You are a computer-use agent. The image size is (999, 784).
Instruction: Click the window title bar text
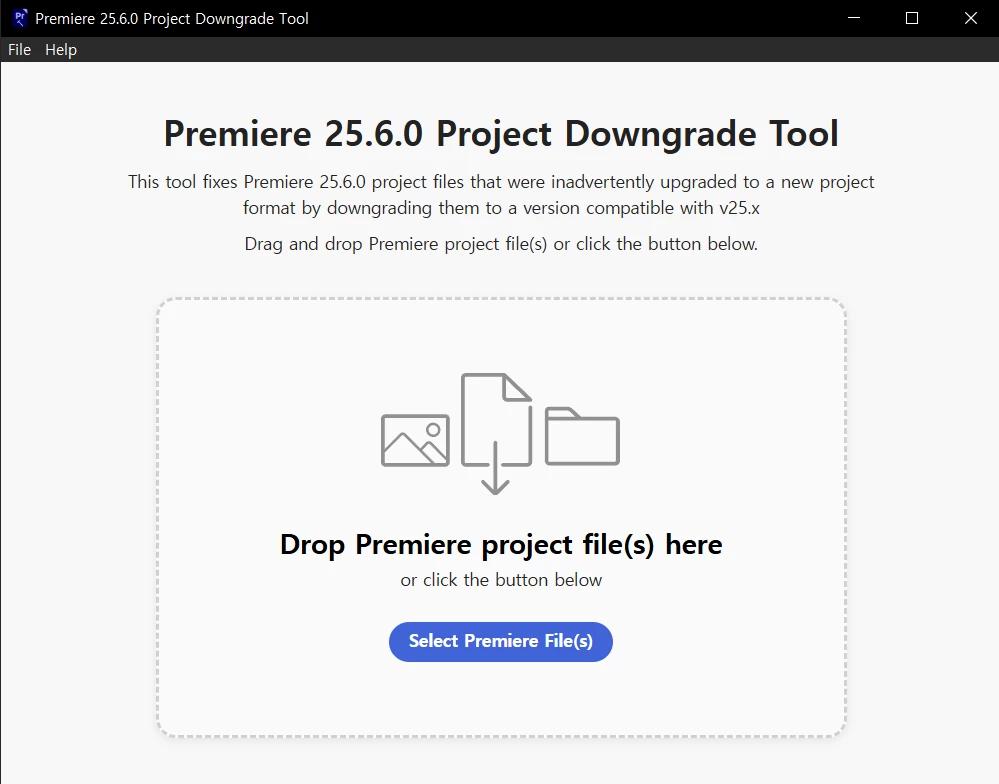[x=172, y=18]
